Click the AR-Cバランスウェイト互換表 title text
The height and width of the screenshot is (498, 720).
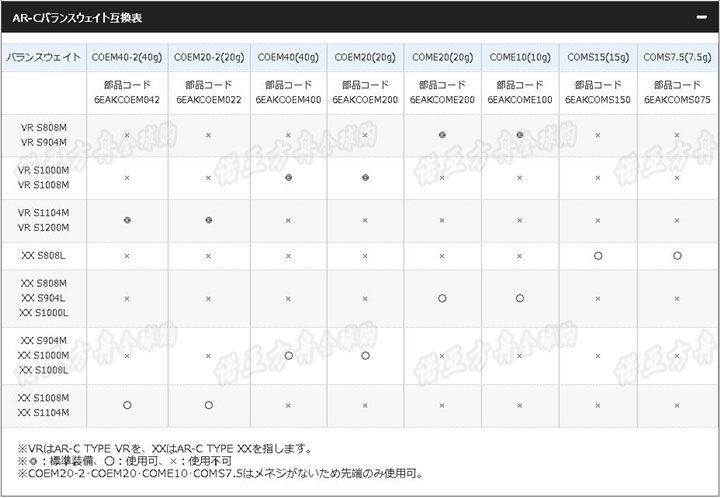pyautogui.click(x=77, y=18)
